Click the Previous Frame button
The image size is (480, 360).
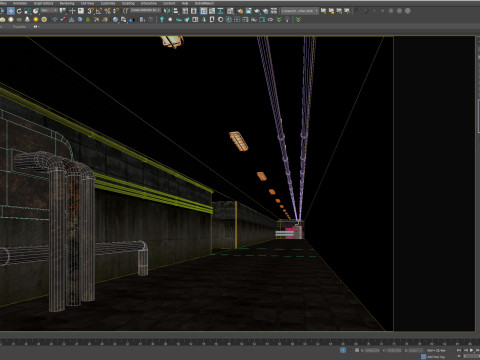pos(466,350)
